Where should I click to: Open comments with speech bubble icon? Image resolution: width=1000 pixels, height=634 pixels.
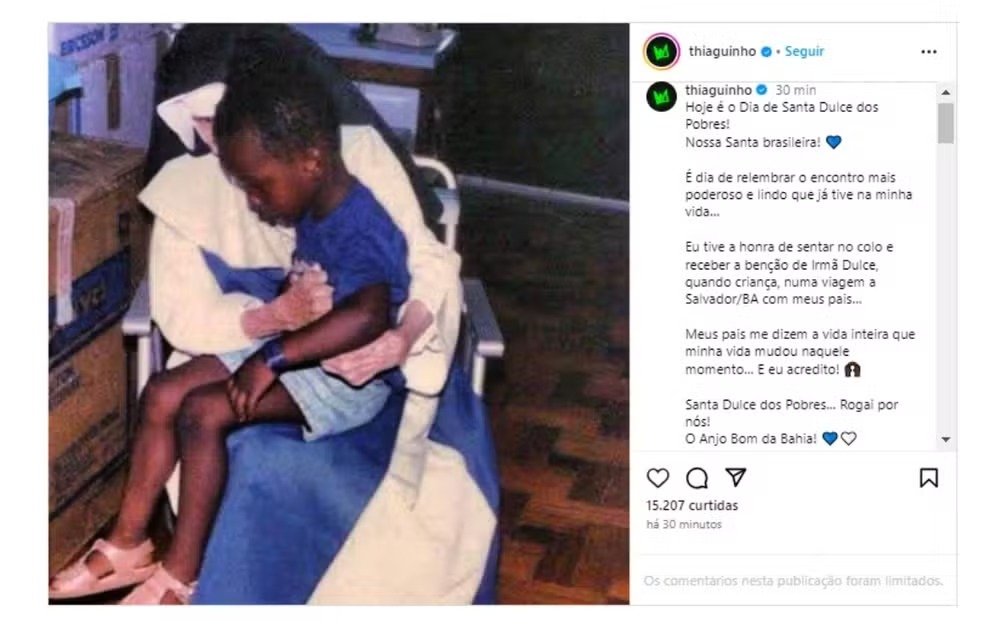pyautogui.click(x=697, y=478)
